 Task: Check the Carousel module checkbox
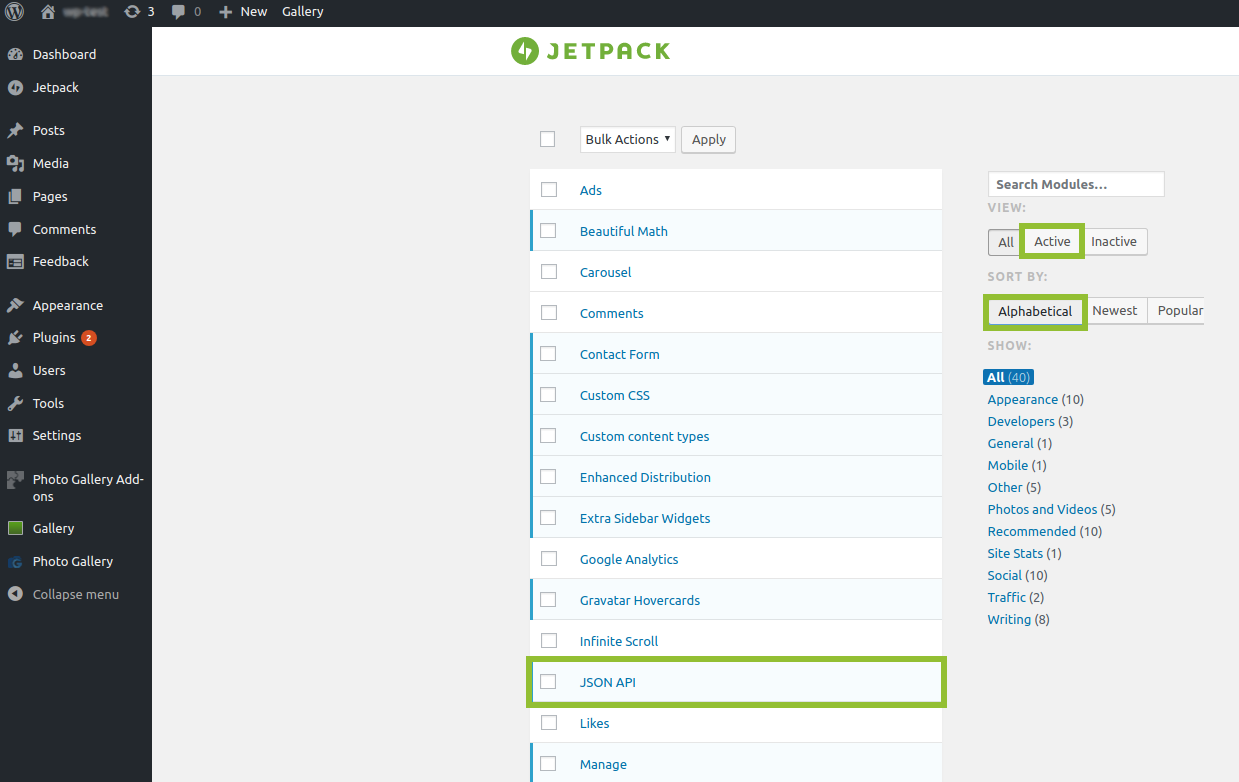point(548,271)
